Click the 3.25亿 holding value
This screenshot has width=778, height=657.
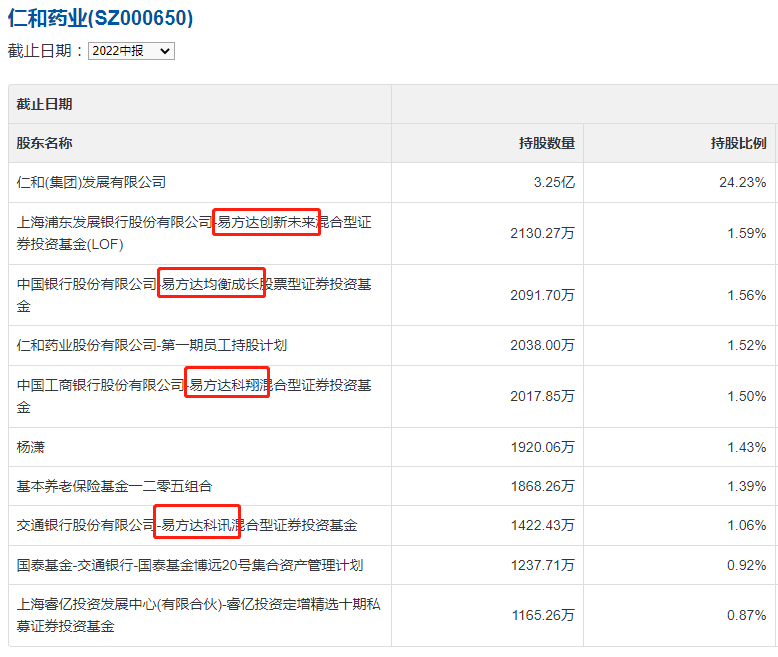coord(554,183)
